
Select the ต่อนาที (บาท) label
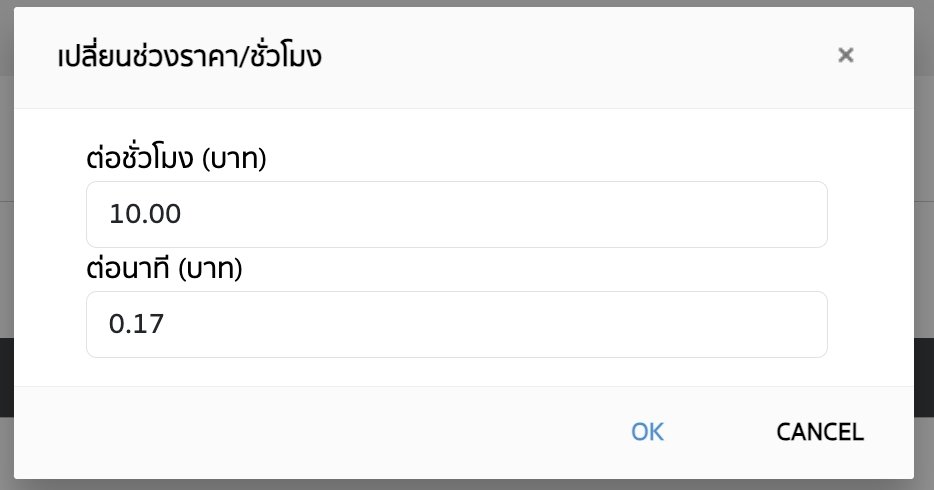tap(164, 269)
